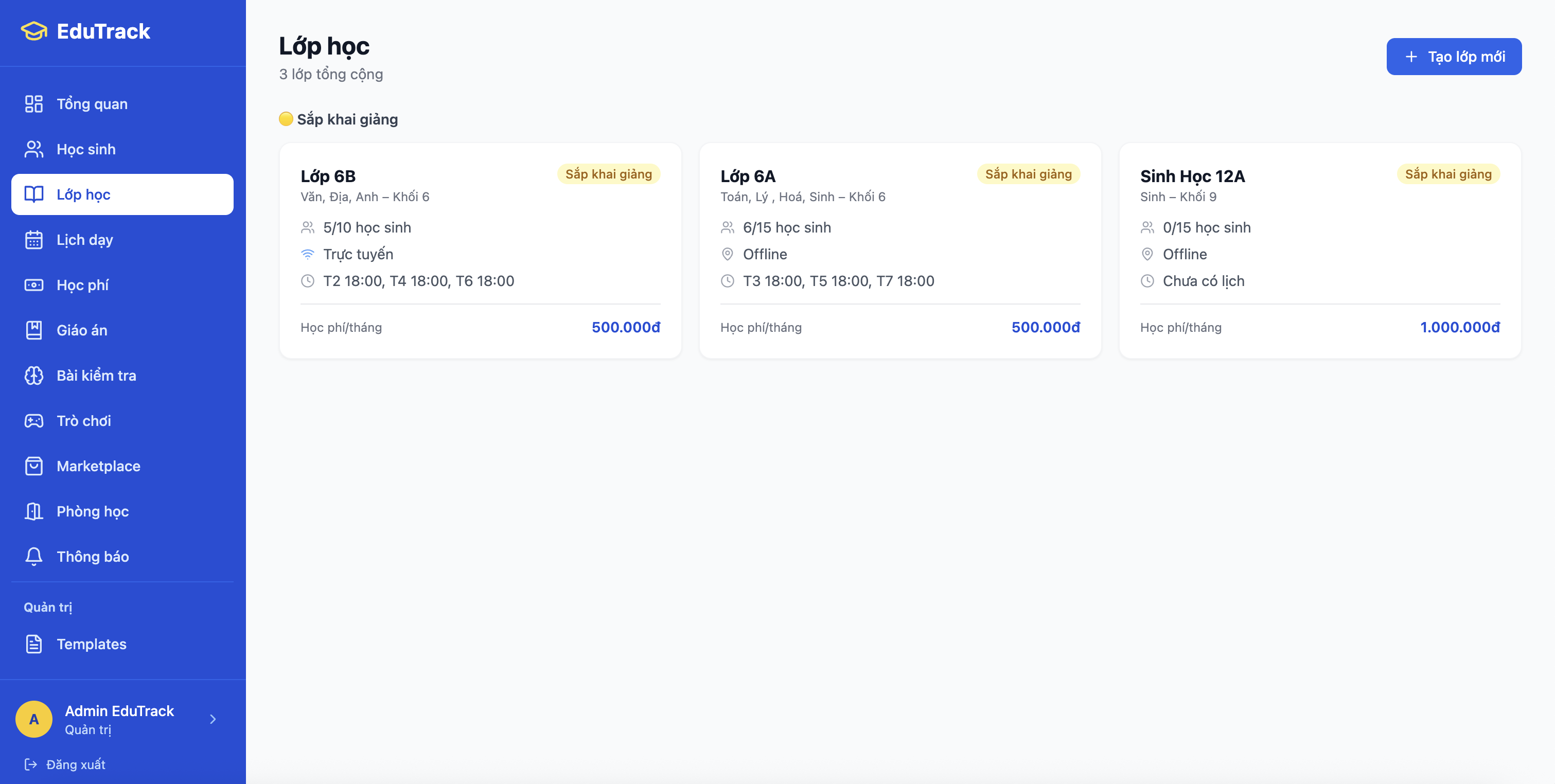Select the active Lớp học menu item
The width and height of the screenshot is (1555, 784).
pos(122,194)
